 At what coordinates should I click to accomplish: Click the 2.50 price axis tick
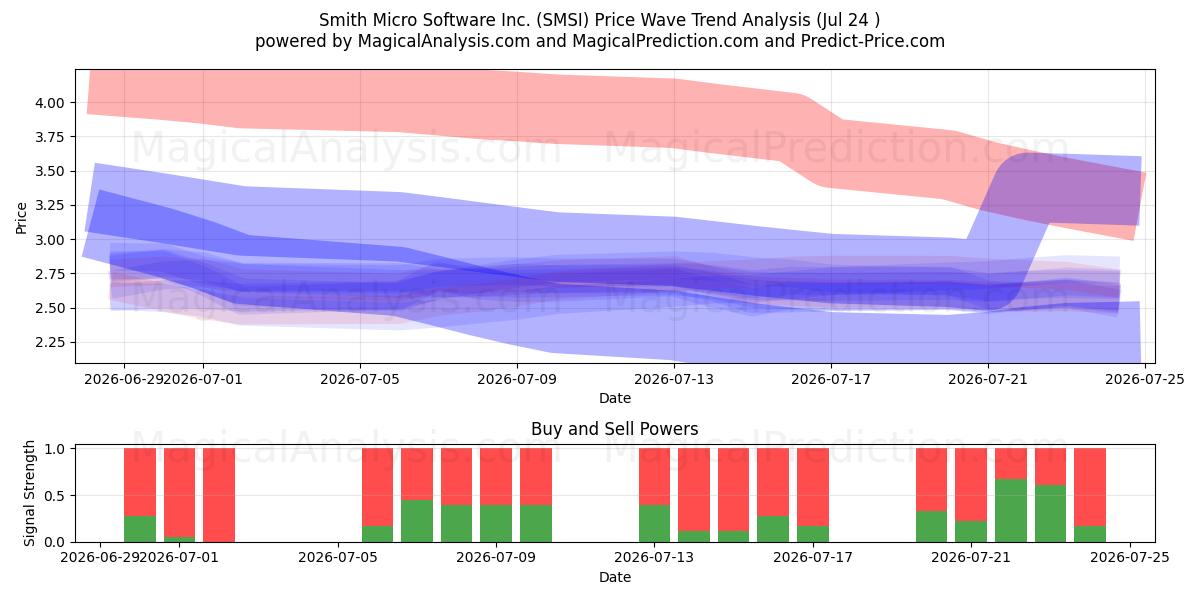pyautogui.click(x=52, y=308)
